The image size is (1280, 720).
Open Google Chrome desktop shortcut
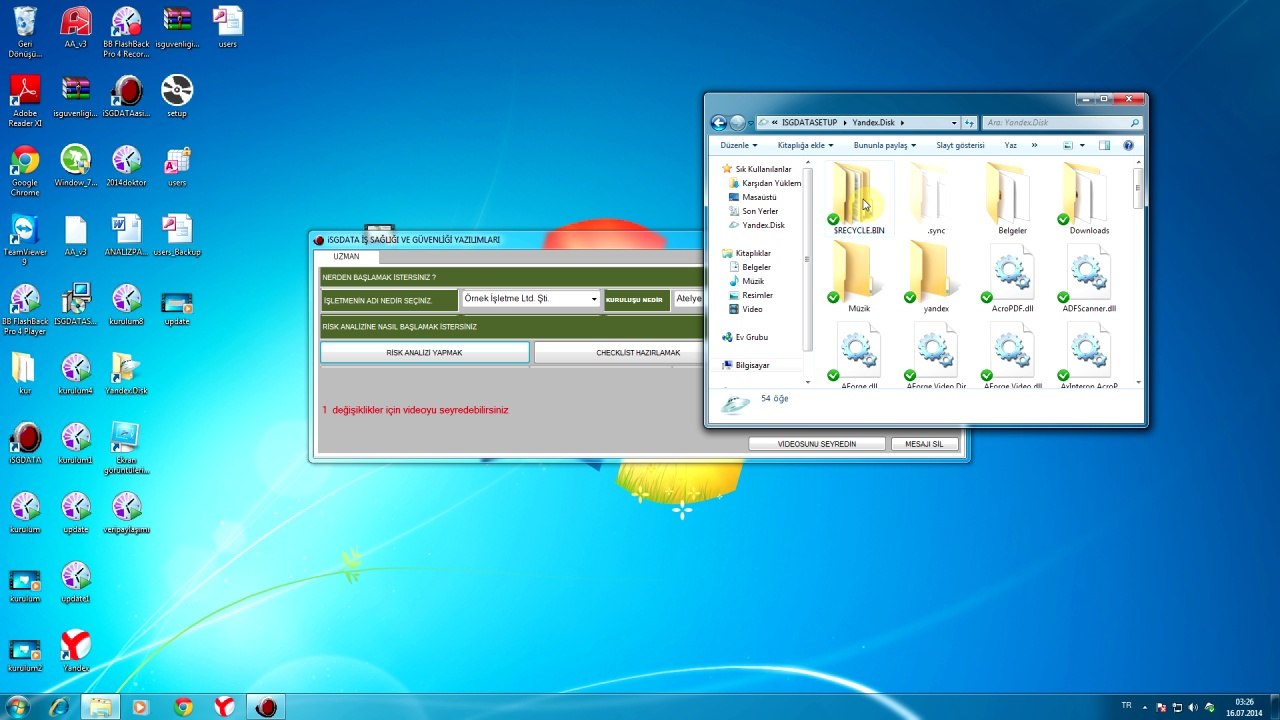[x=25, y=171]
